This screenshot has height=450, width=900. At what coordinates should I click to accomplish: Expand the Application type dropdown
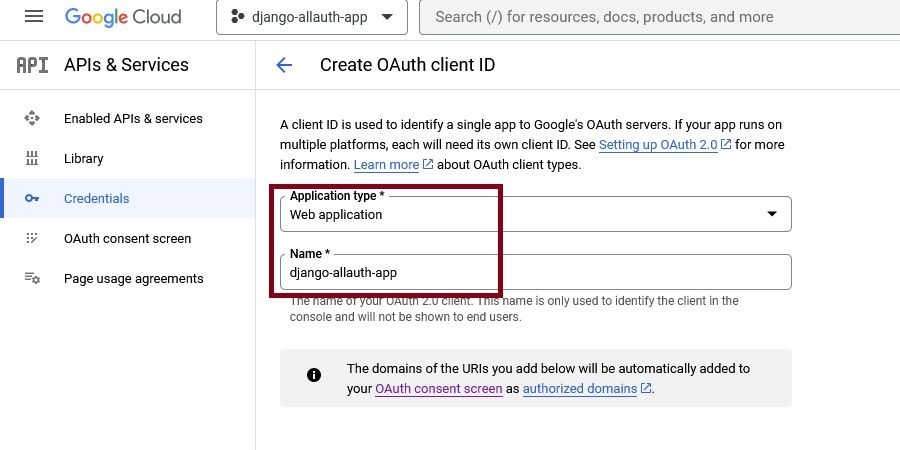tap(535, 214)
